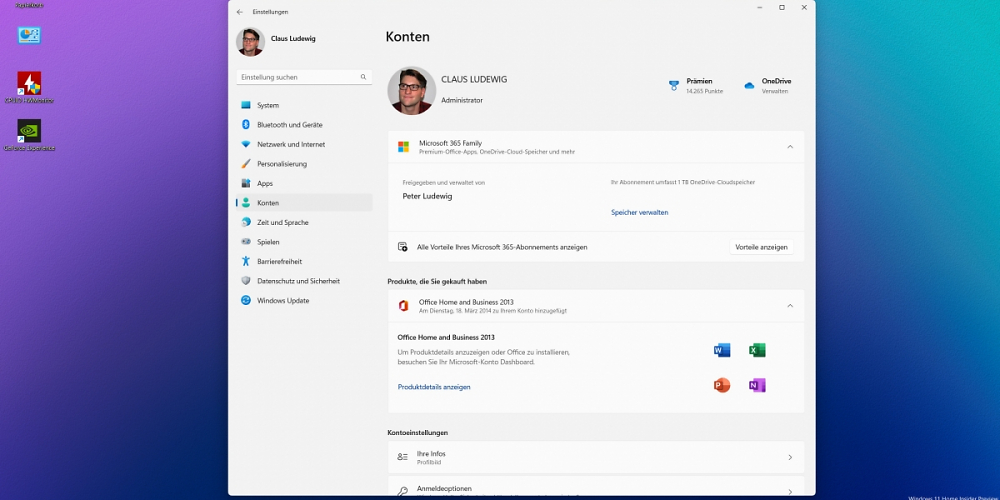
Task: Select Netzwerk und Internet in sidebar
Action: (304, 144)
